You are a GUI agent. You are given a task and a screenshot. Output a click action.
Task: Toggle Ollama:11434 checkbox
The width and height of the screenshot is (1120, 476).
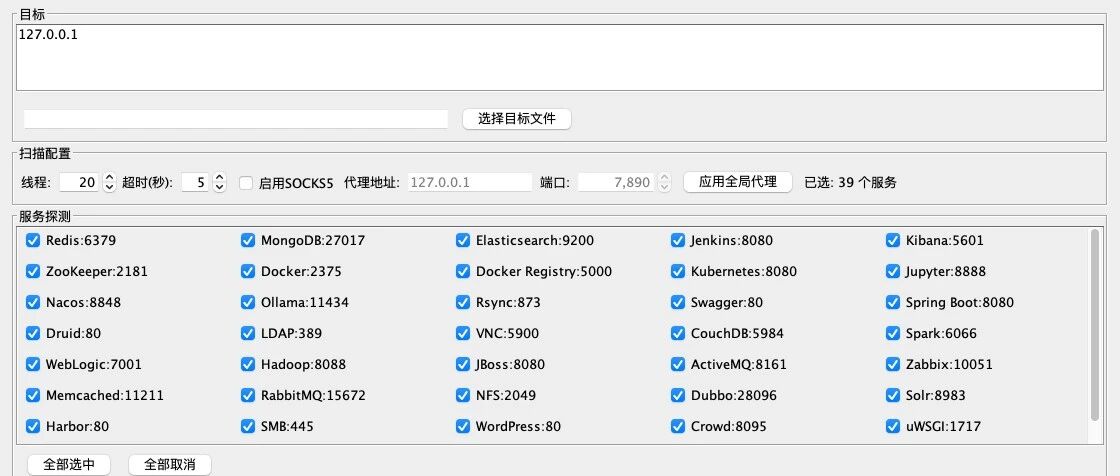pos(248,302)
